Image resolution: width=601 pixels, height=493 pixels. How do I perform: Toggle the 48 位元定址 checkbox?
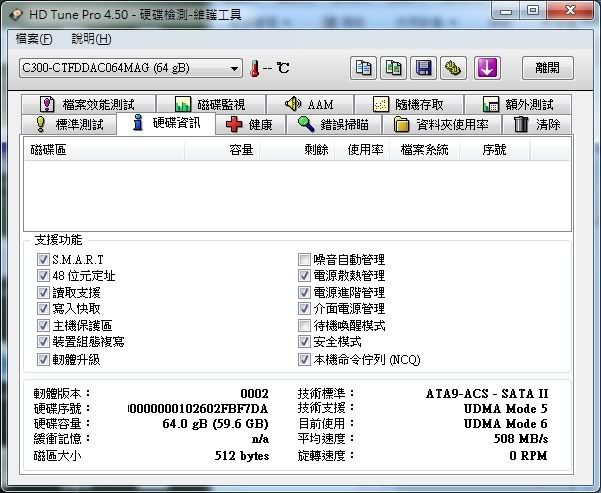[43, 276]
